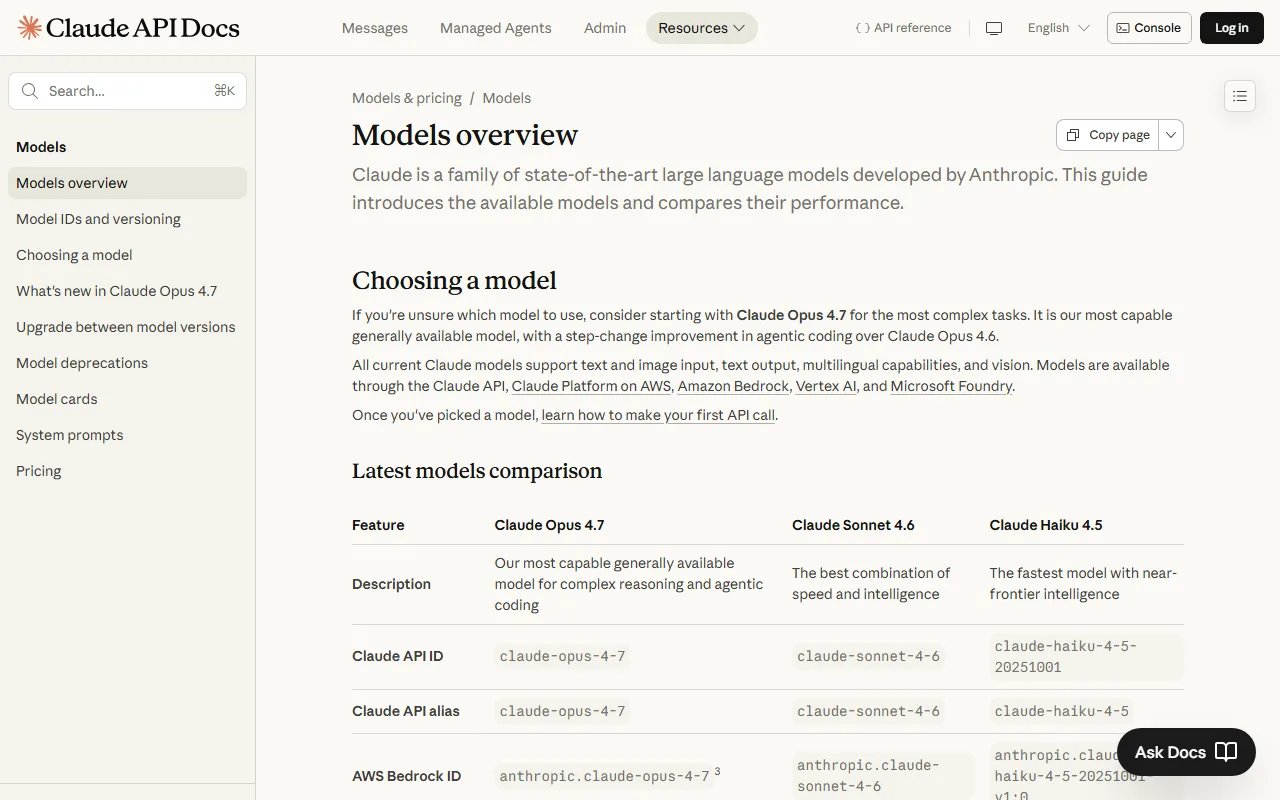
Task: Open the English language selector
Action: pyautogui.click(x=1058, y=28)
